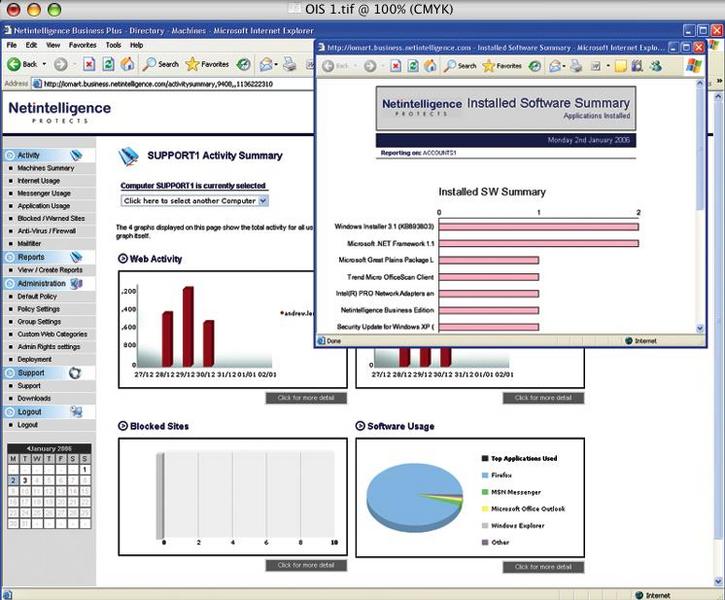The image size is (725, 600).
Task: Click the red close button of Mac window
Action: (14, 9)
